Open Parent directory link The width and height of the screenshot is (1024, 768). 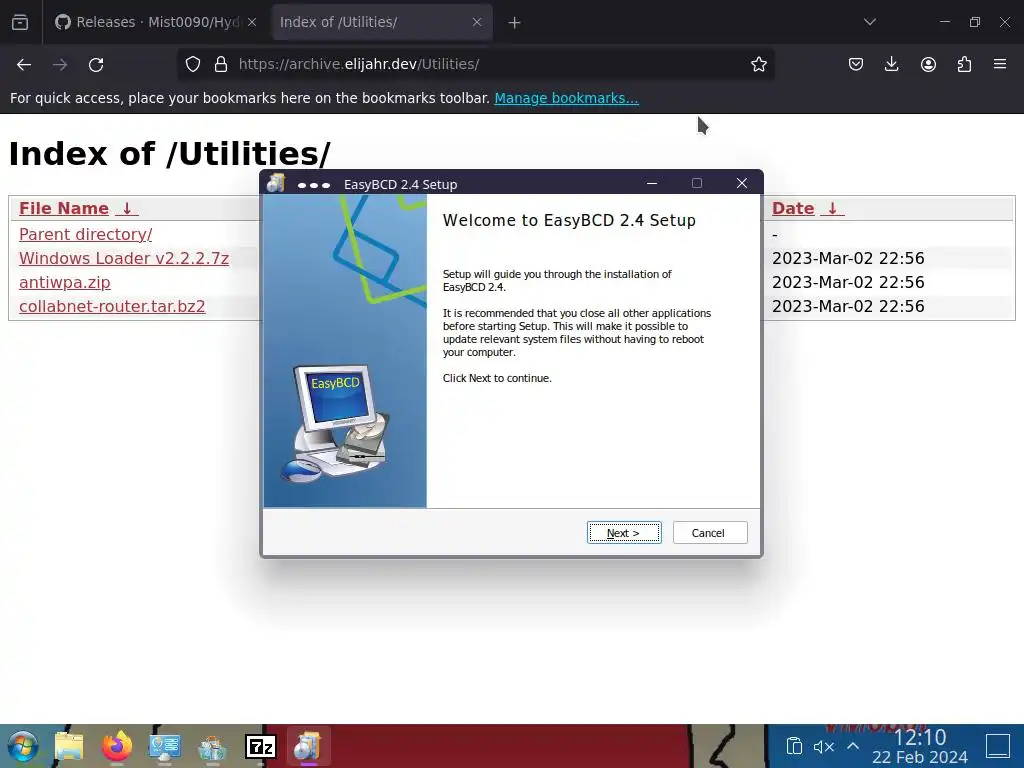click(86, 234)
